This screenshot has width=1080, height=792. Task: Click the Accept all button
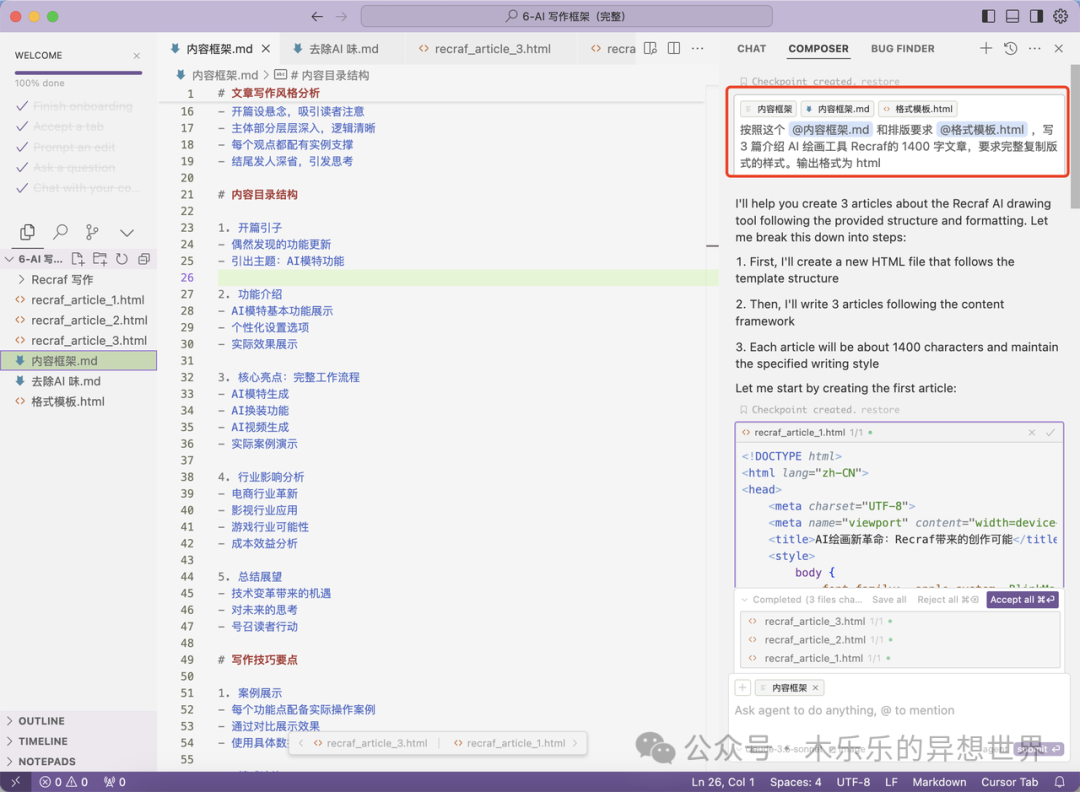pyautogui.click(x=1021, y=600)
